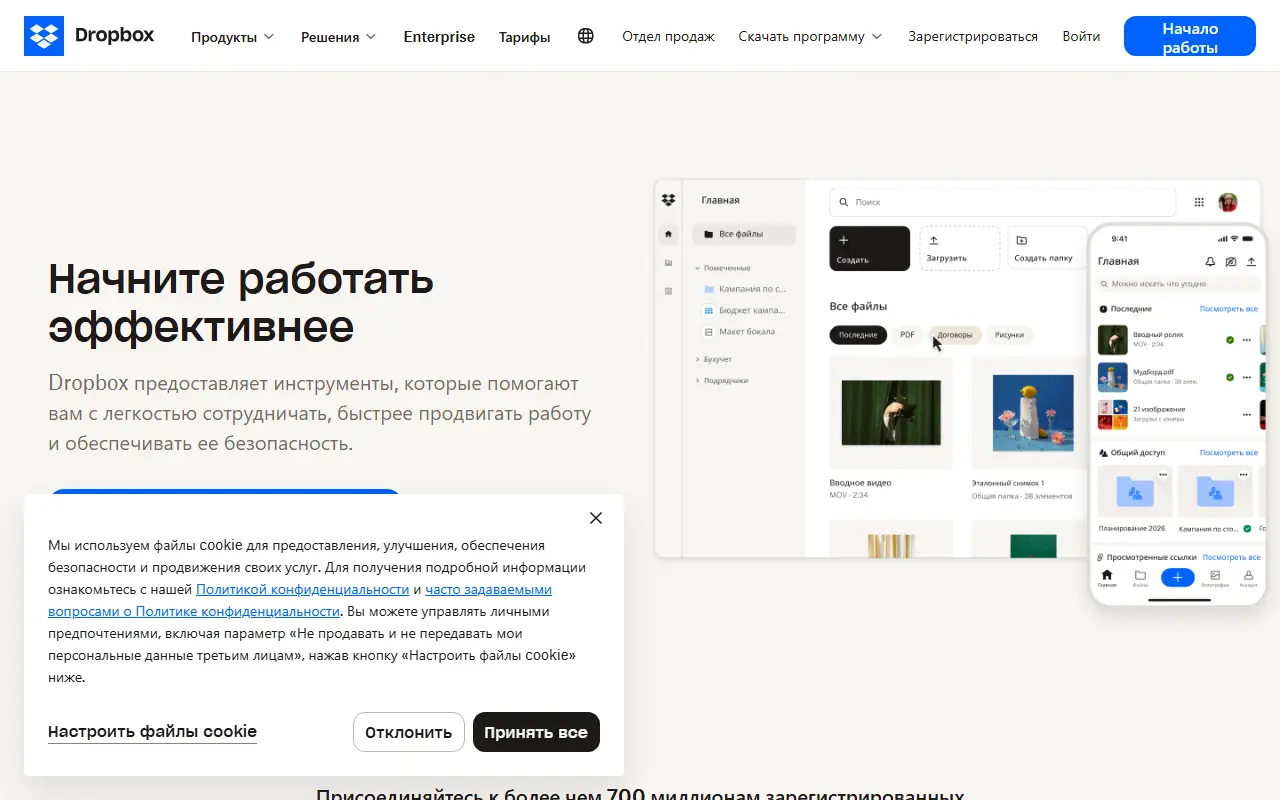Click the Dropbox logo in the header

89,36
